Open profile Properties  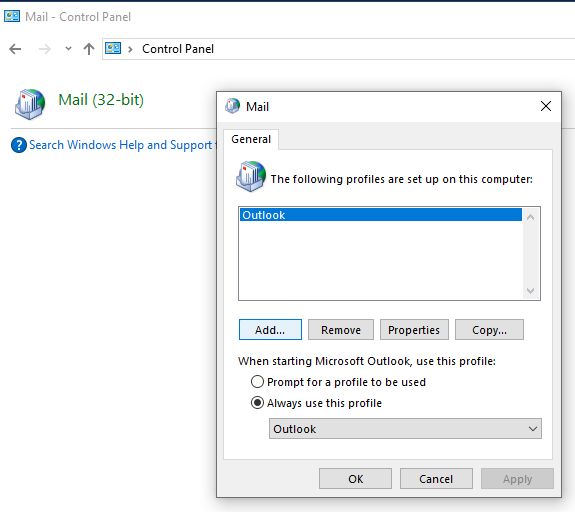[414, 330]
